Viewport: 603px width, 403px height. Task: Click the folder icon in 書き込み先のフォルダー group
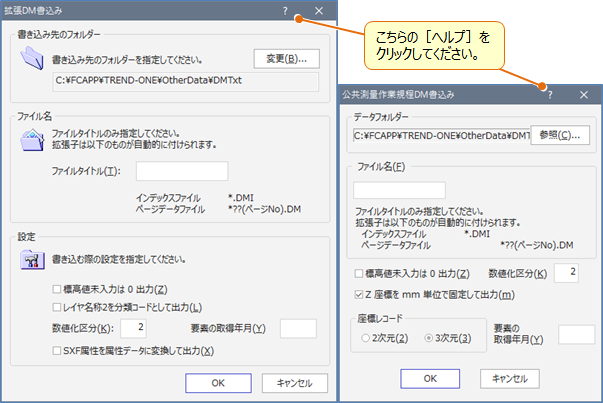[x=32, y=58]
